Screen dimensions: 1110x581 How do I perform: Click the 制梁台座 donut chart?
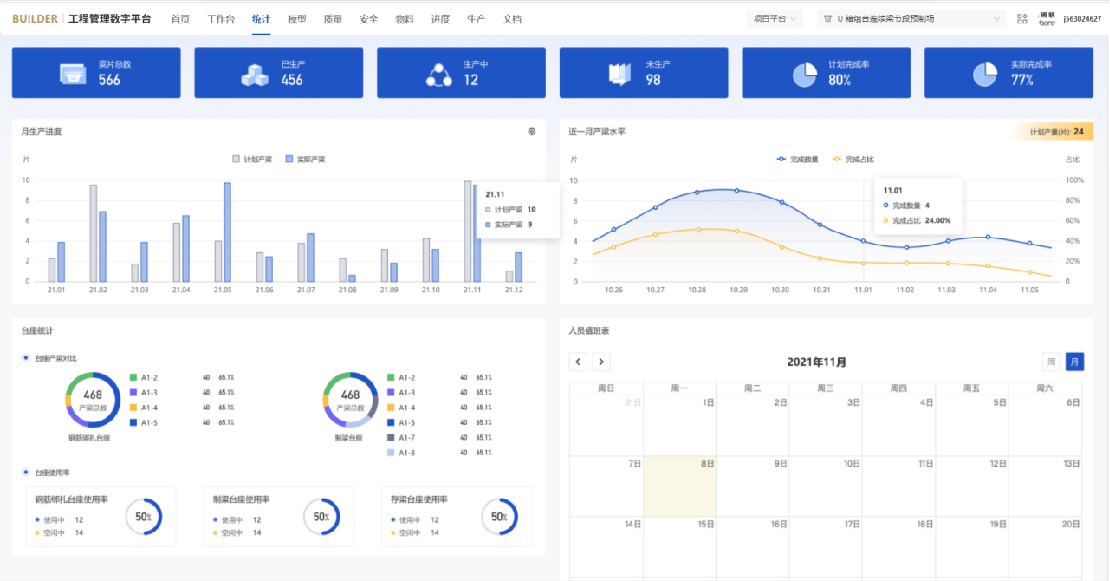pyautogui.click(x=350, y=400)
